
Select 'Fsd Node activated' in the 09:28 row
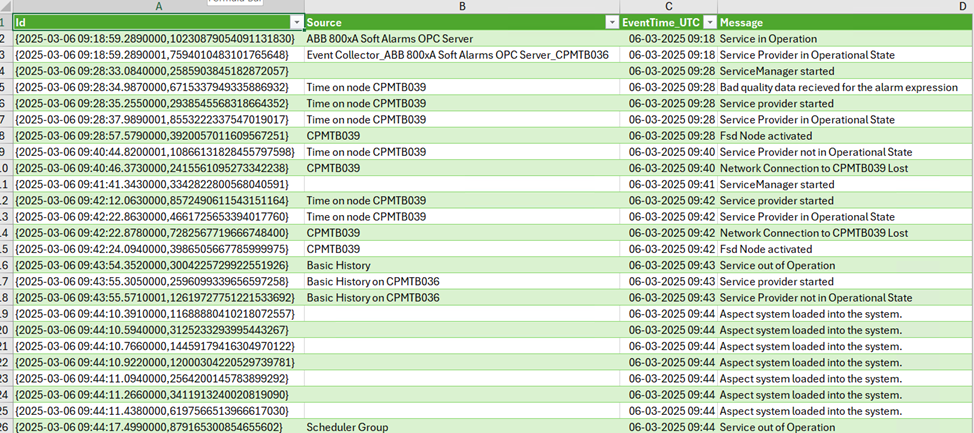click(x=845, y=135)
